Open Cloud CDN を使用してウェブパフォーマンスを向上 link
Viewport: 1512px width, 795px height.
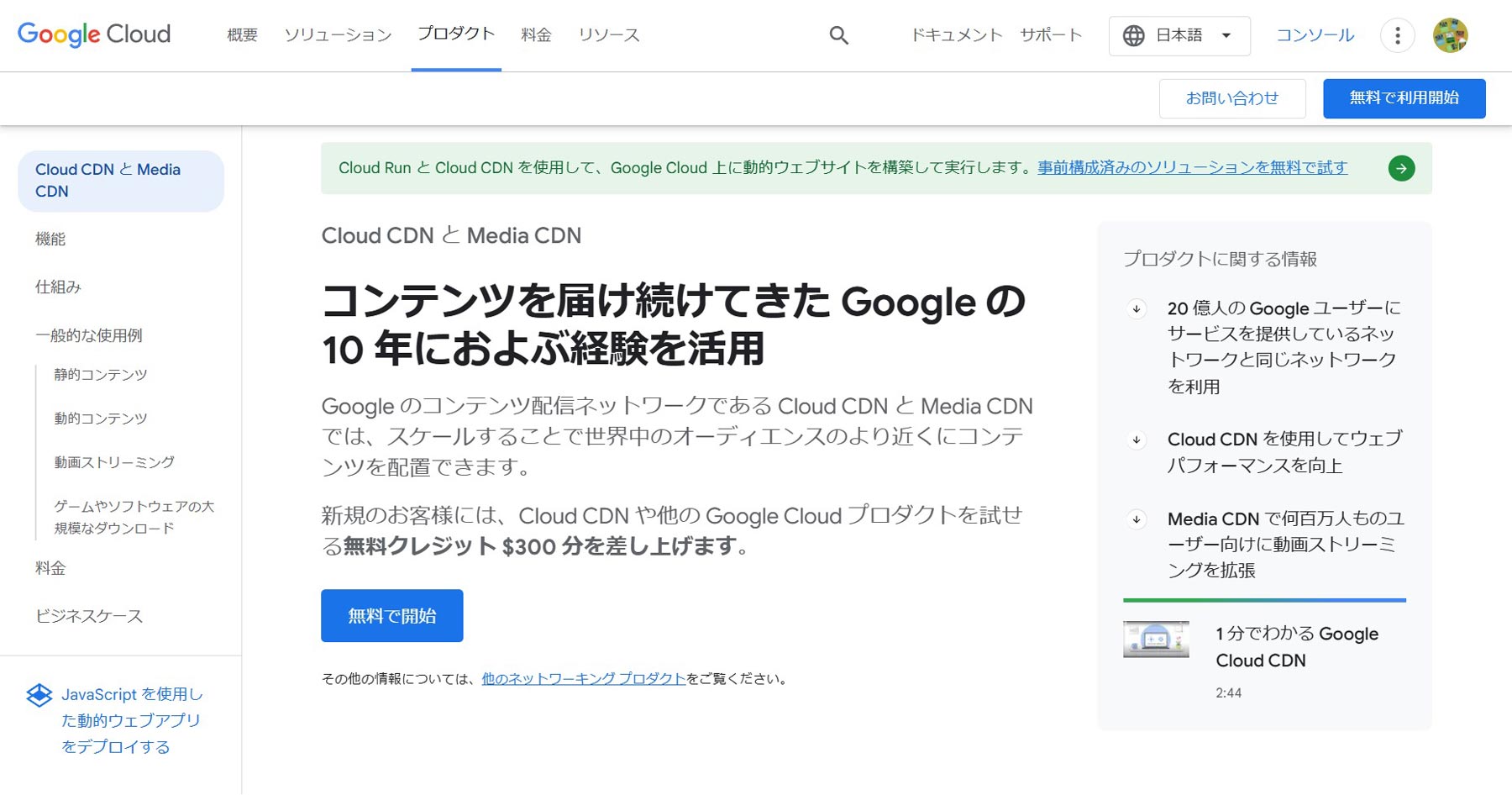pyautogui.click(x=1284, y=452)
